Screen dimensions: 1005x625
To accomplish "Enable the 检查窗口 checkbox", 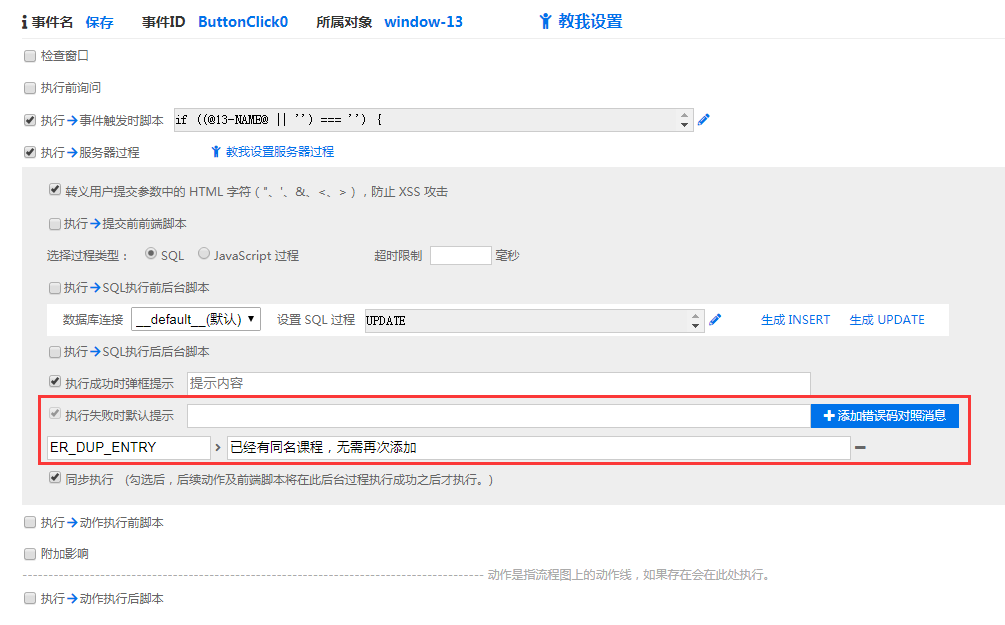I will tap(29, 56).
